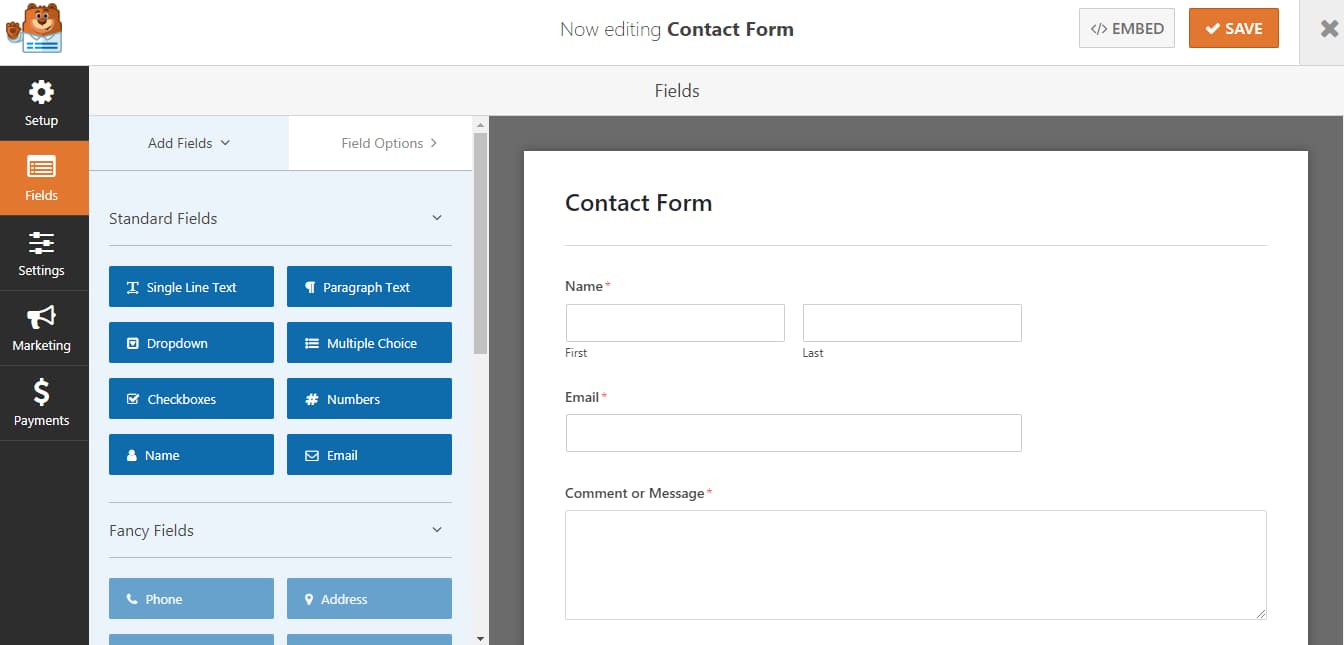Add an Email field

click(369, 455)
